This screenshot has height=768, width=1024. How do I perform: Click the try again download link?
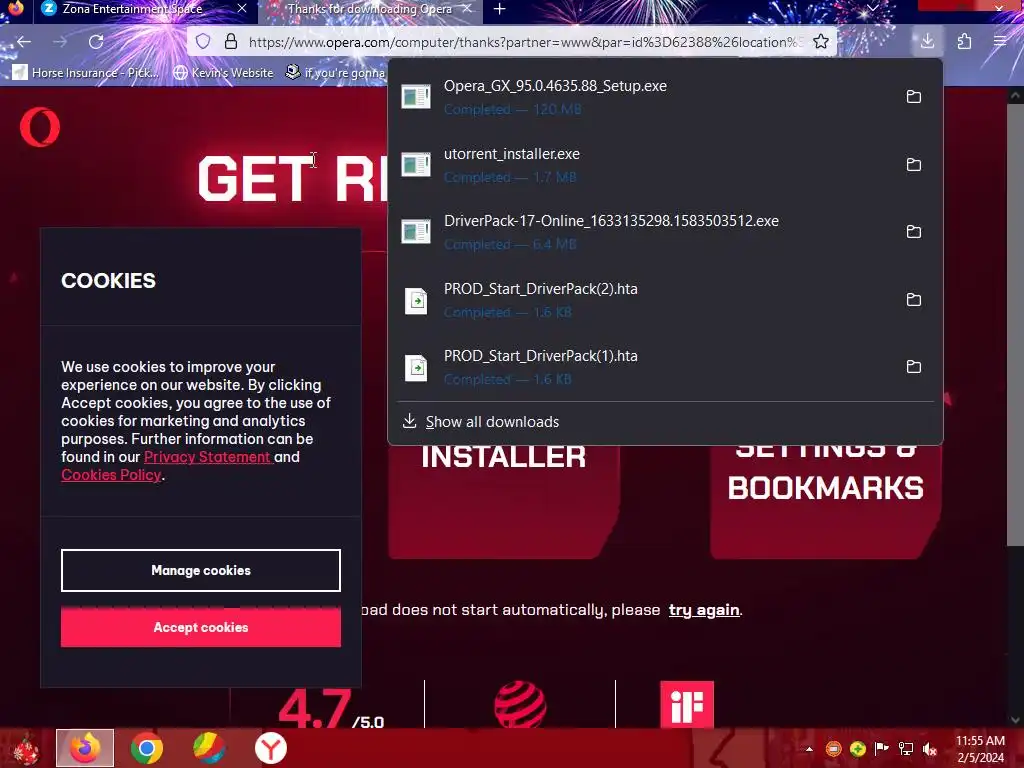[704, 610]
